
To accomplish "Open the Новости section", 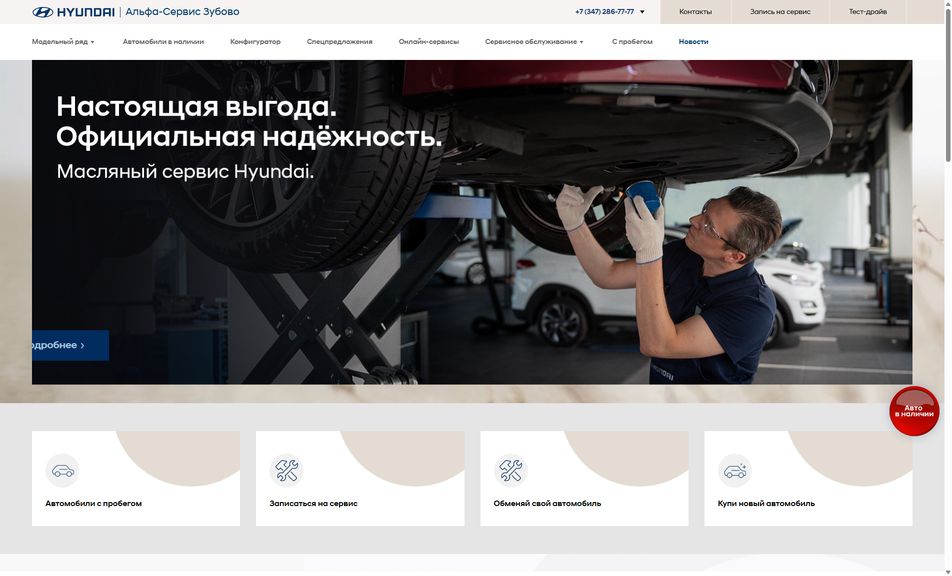I will coord(693,42).
